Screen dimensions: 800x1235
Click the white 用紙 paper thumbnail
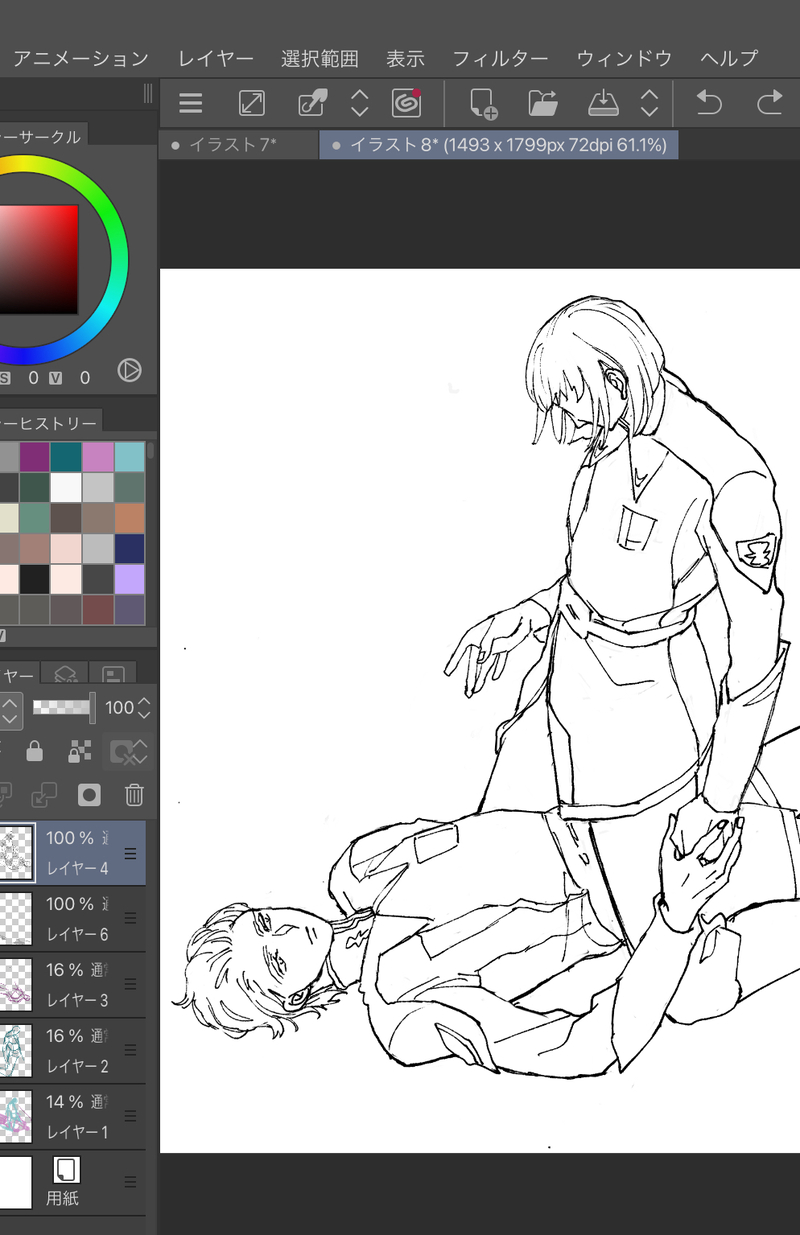point(15,1183)
